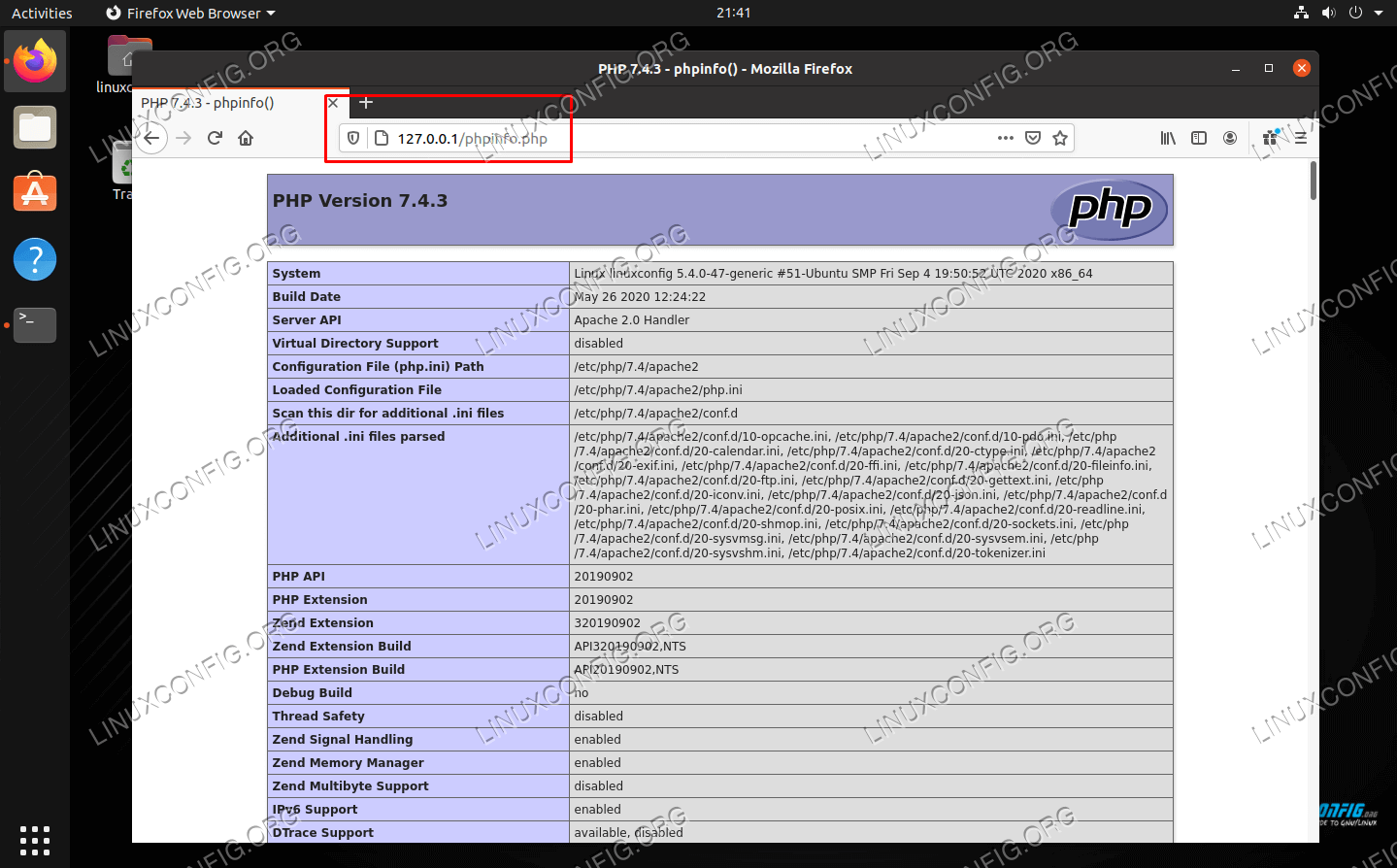The width and height of the screenshot is (1397, 868).
Task: Click the forward navigation arrow
Action: [183, 138]
